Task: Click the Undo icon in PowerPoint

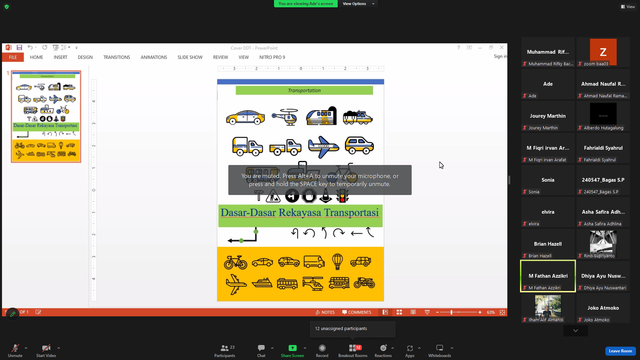Action: [x=30, y=48]
